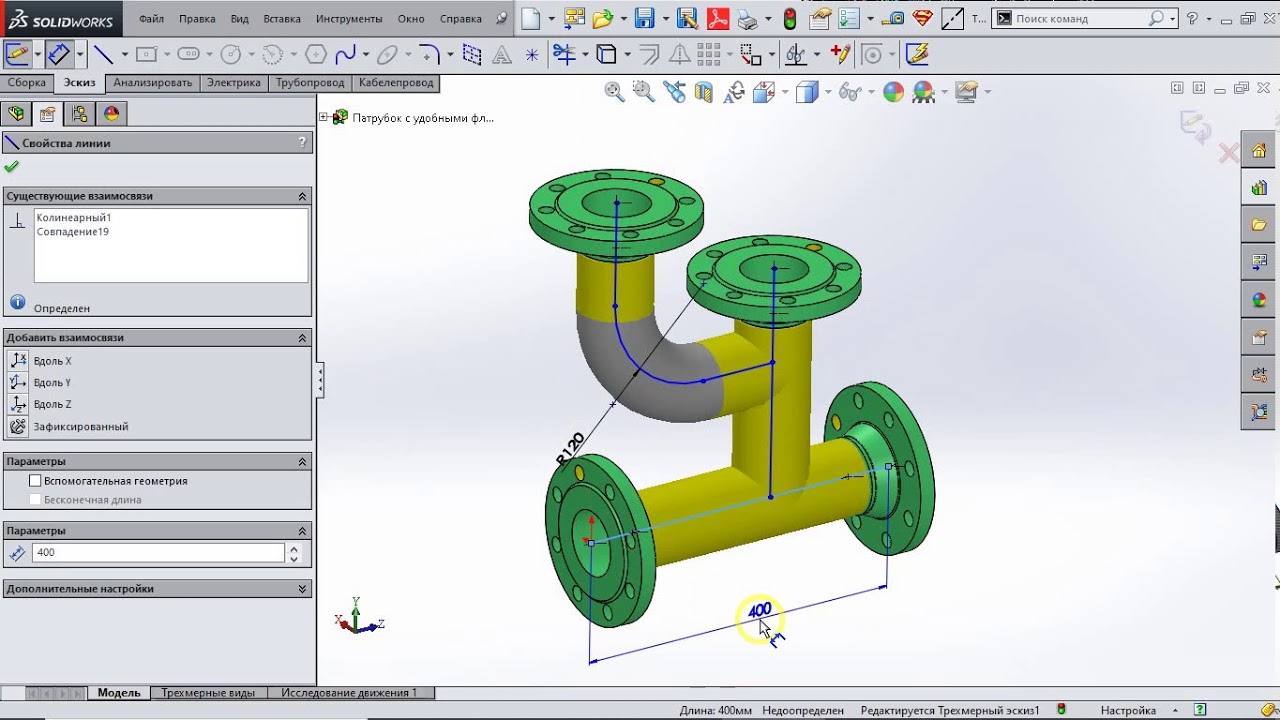Screen dimensions: 1280x720
Task: Click the Rebuild traffic light icon
Action: 790,18
